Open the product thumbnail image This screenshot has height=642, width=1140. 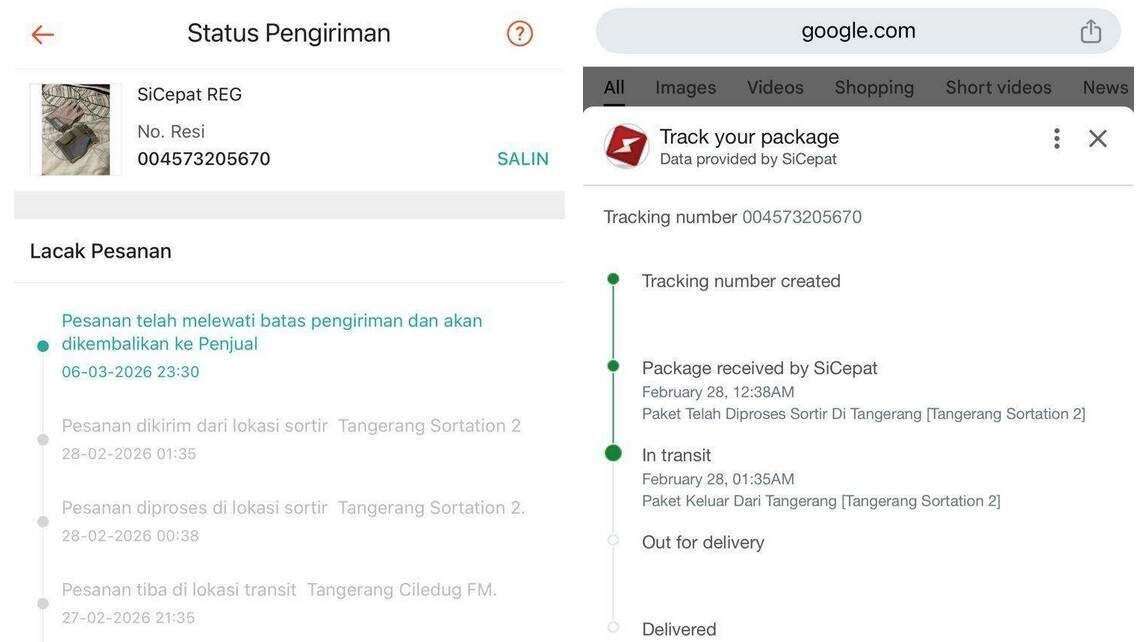coord(76,129)
